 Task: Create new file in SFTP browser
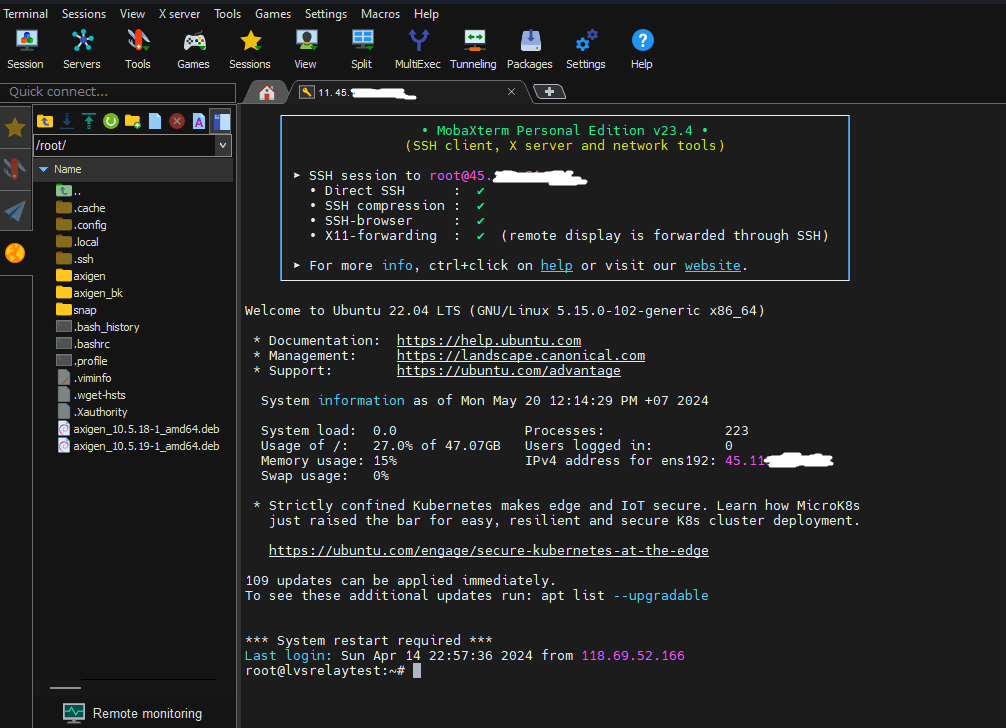155,121
